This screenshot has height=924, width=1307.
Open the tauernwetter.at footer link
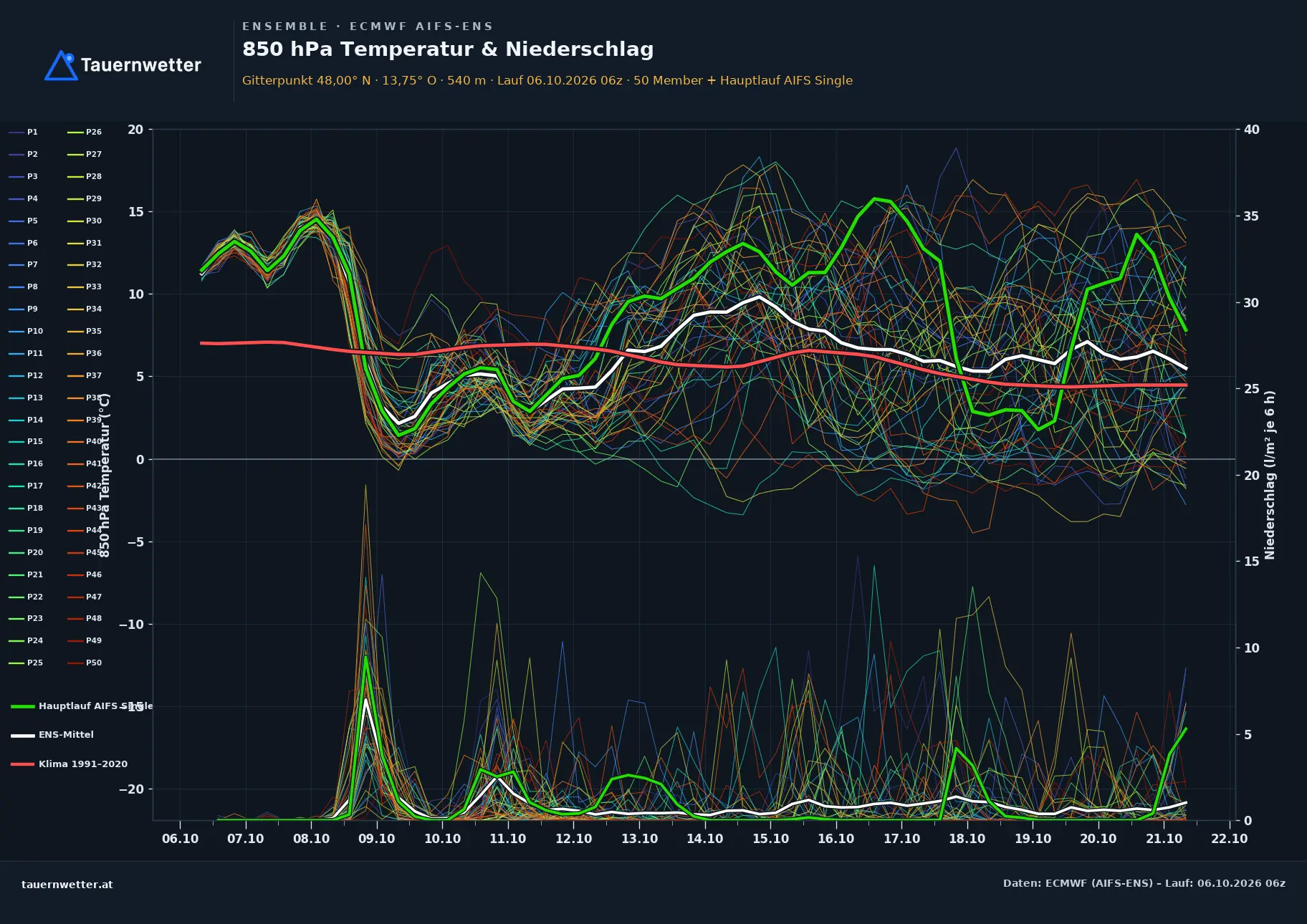click(67, 885)
